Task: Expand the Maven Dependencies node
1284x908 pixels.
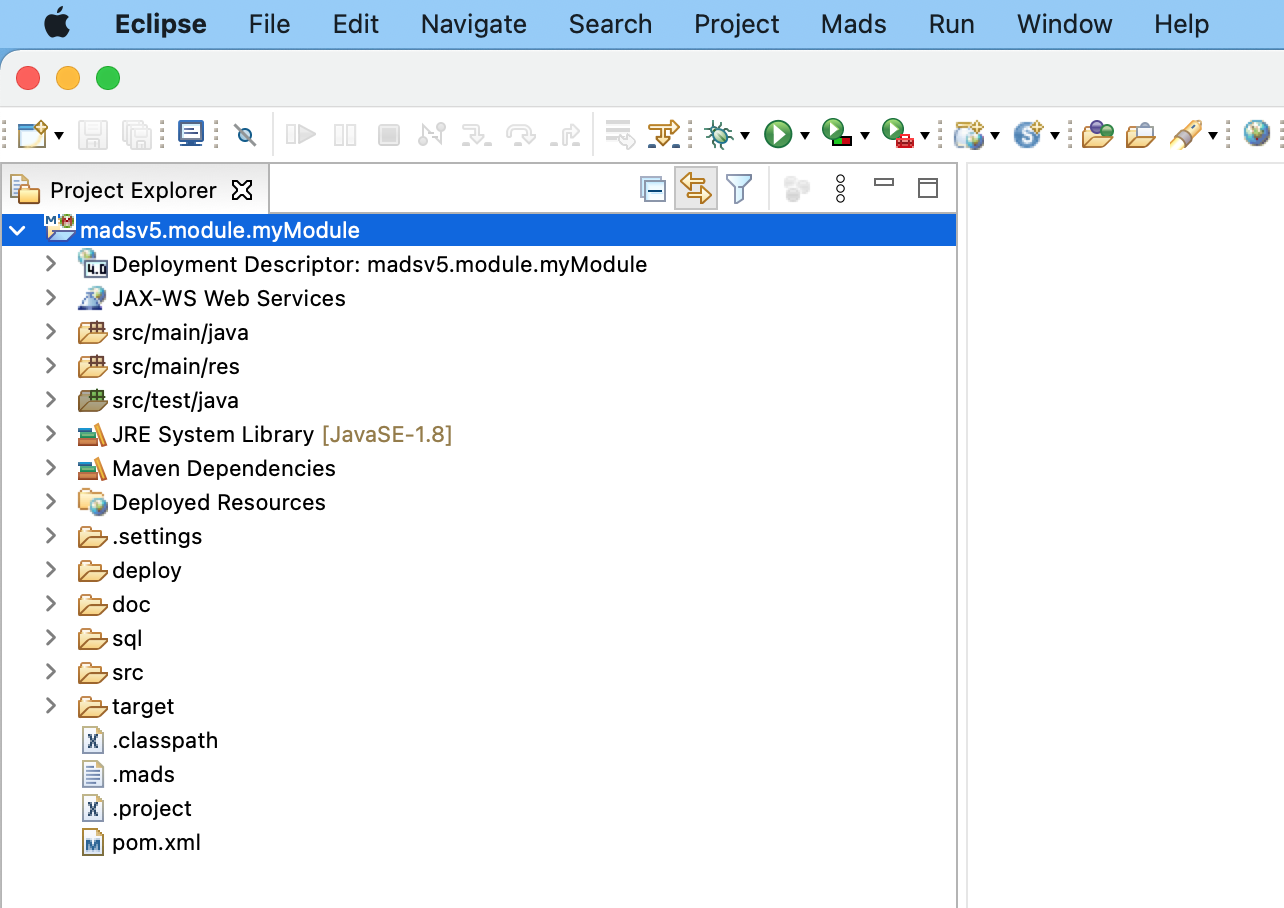Action: pyautogui.click(x=51, y=468)
